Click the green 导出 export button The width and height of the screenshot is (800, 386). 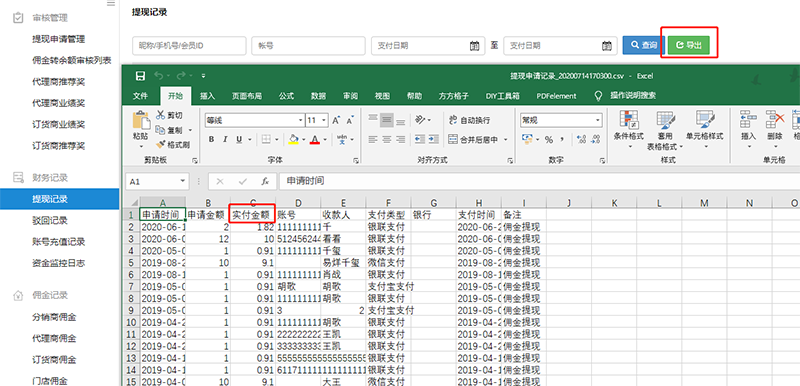pos(689,45)
